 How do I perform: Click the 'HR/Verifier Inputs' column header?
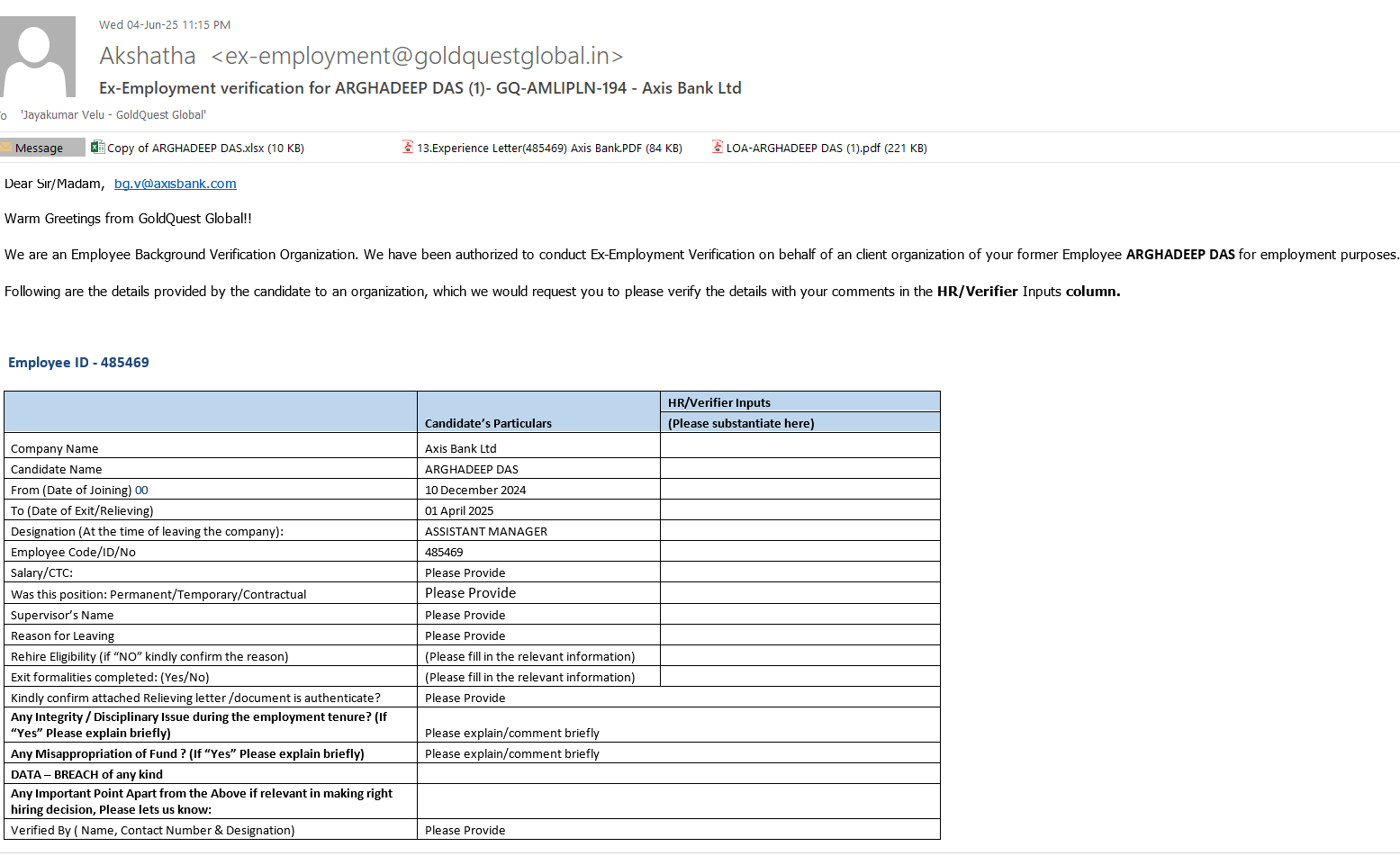click(x=718, y=402)
